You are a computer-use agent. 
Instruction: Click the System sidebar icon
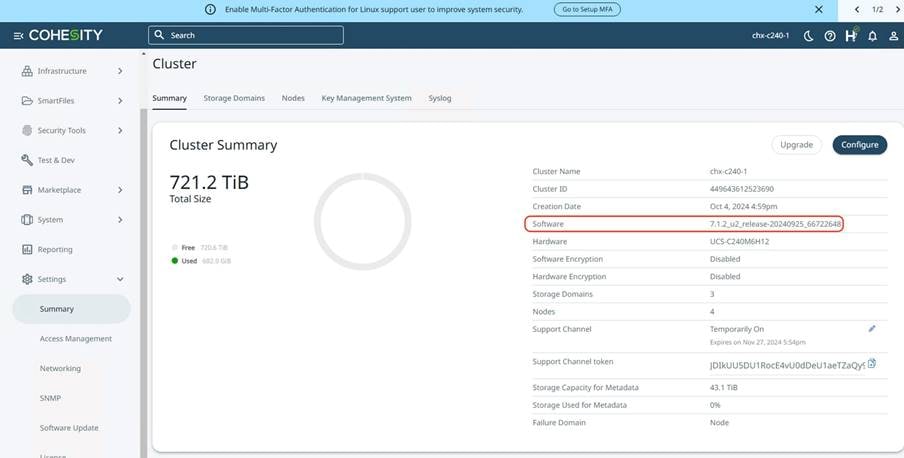(x=27, y=220)
